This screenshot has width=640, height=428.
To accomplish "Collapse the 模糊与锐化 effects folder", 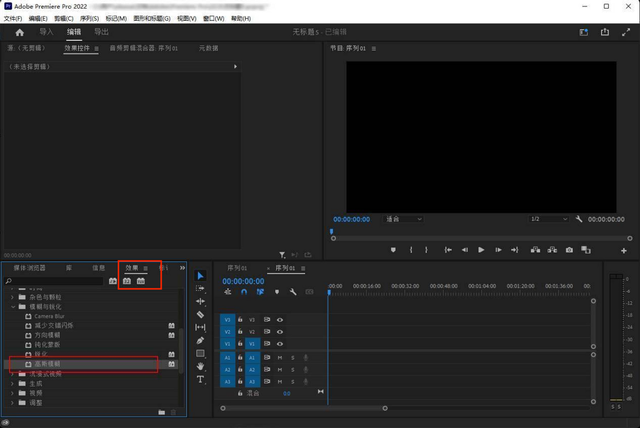I will point(12,307).
